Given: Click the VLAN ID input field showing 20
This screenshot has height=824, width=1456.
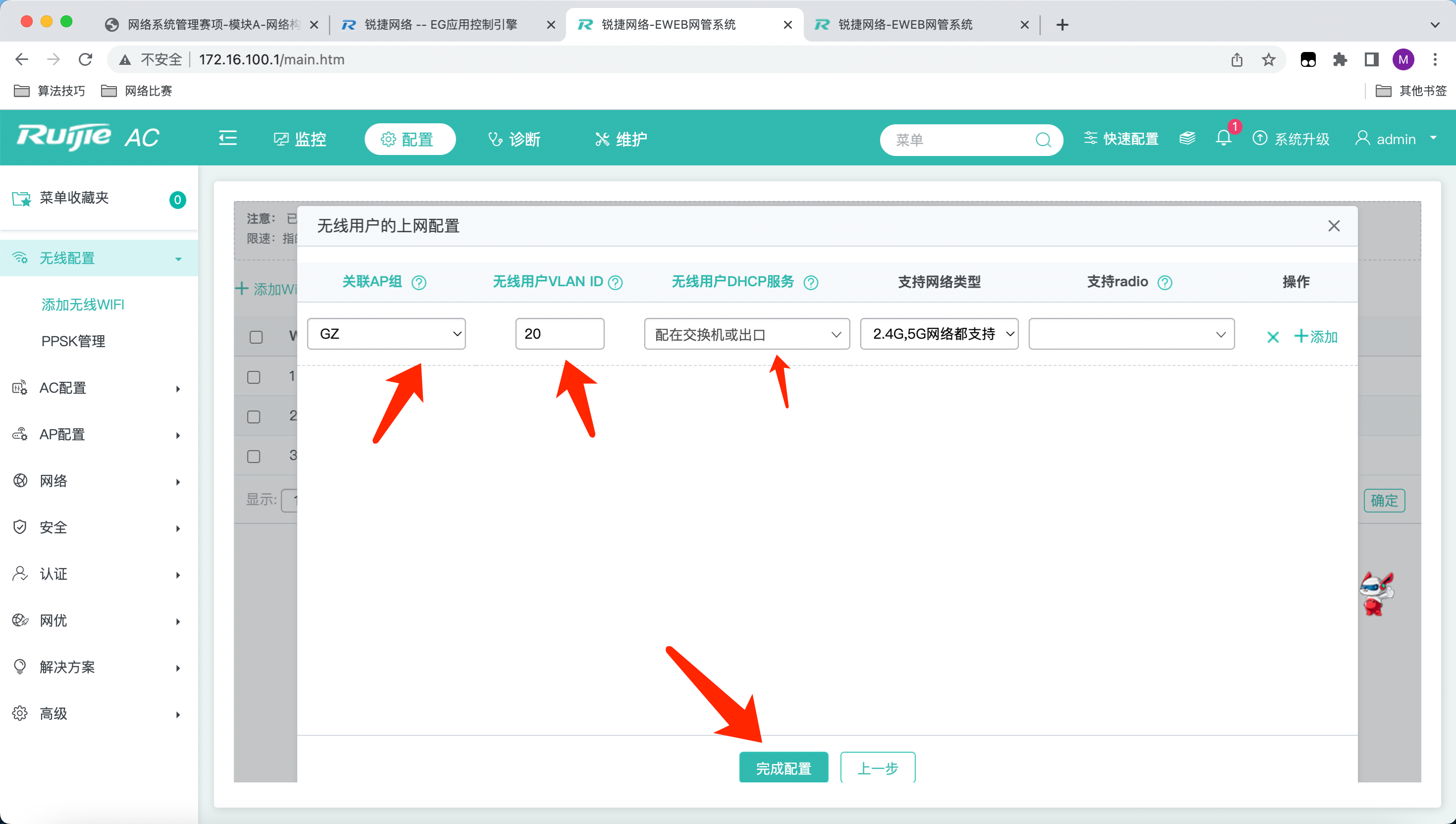Looking at the screenshot, I should 559,334.
